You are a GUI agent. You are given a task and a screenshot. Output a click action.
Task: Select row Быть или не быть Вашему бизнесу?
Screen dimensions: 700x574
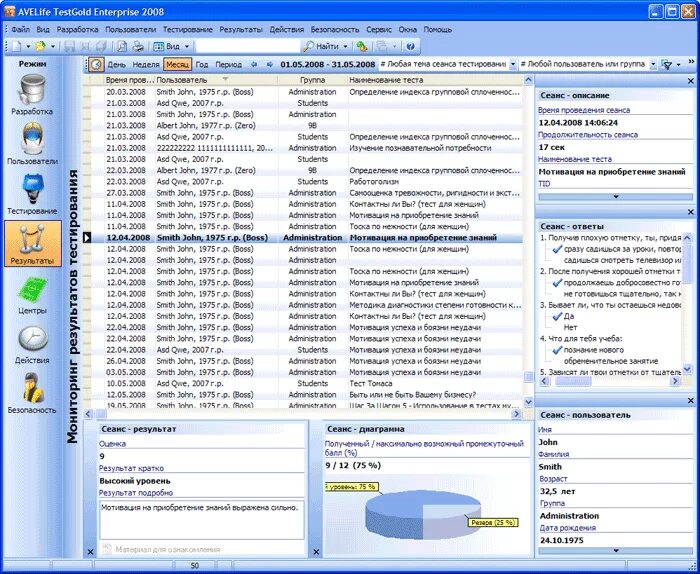[306, 395]
